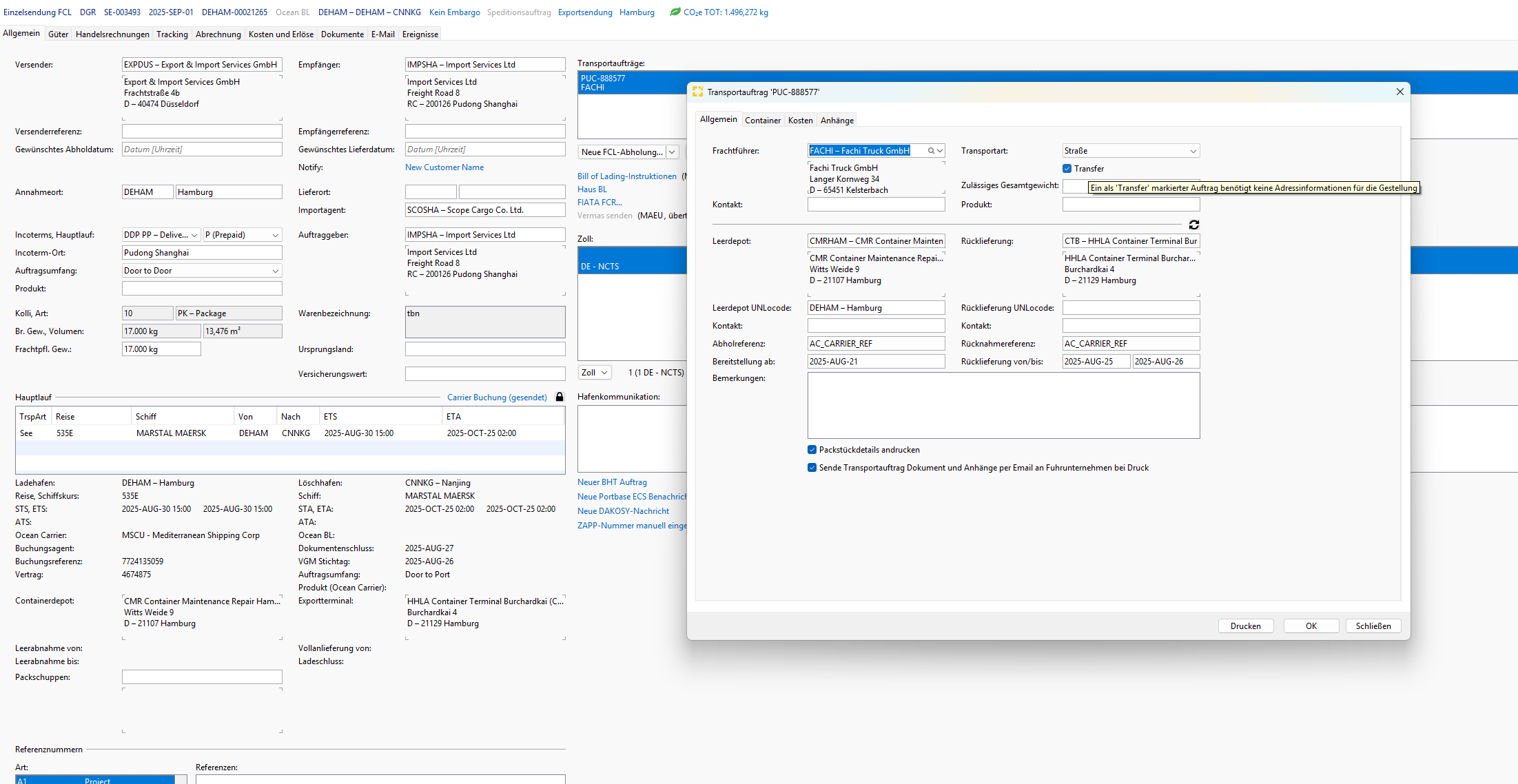Open the Transportart dropdown
This screenshot has height=784, width=1518.
point(1193,151)
